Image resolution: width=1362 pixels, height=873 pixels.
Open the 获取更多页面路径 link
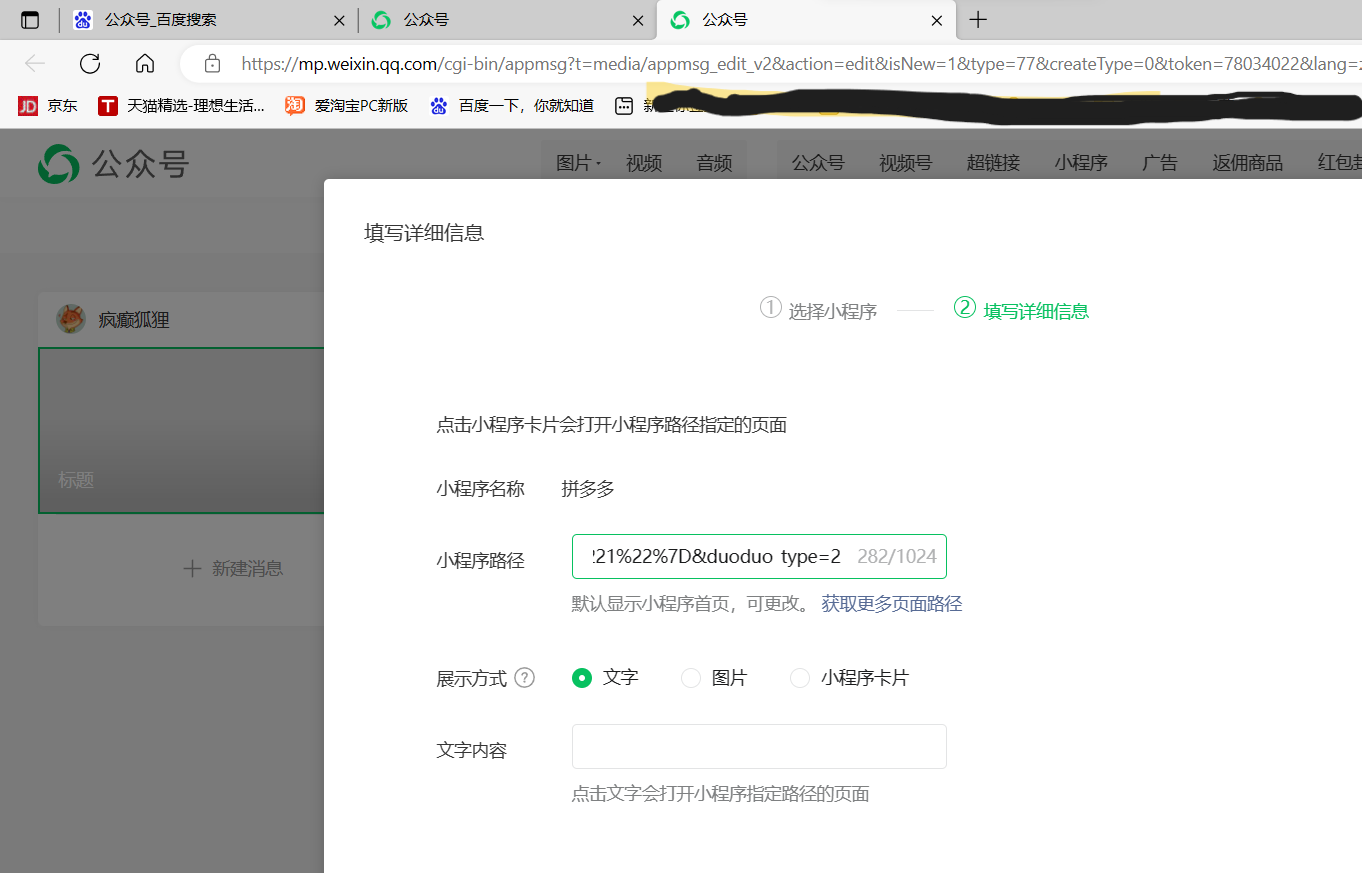892,604
